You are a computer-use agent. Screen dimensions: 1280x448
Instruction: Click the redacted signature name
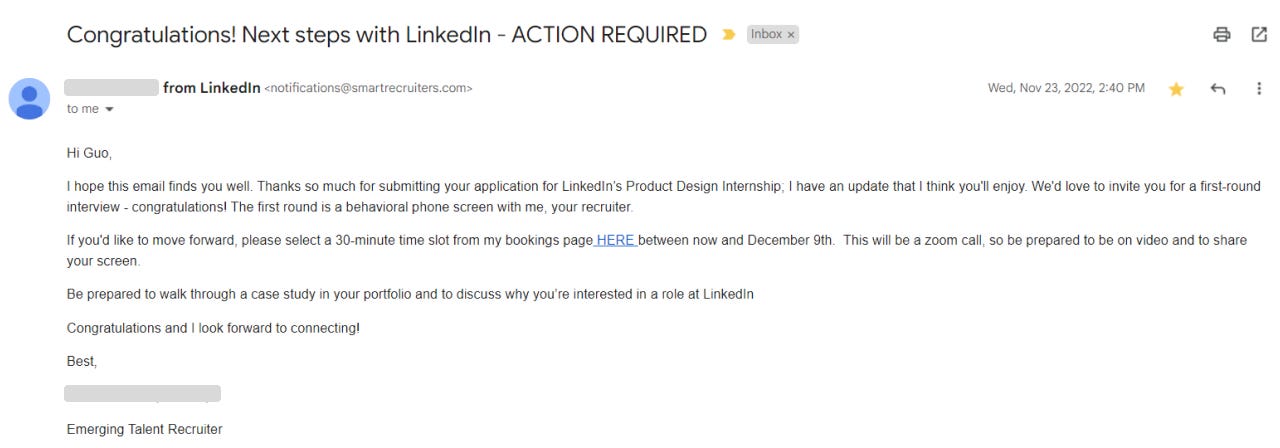tap(142, 393)
